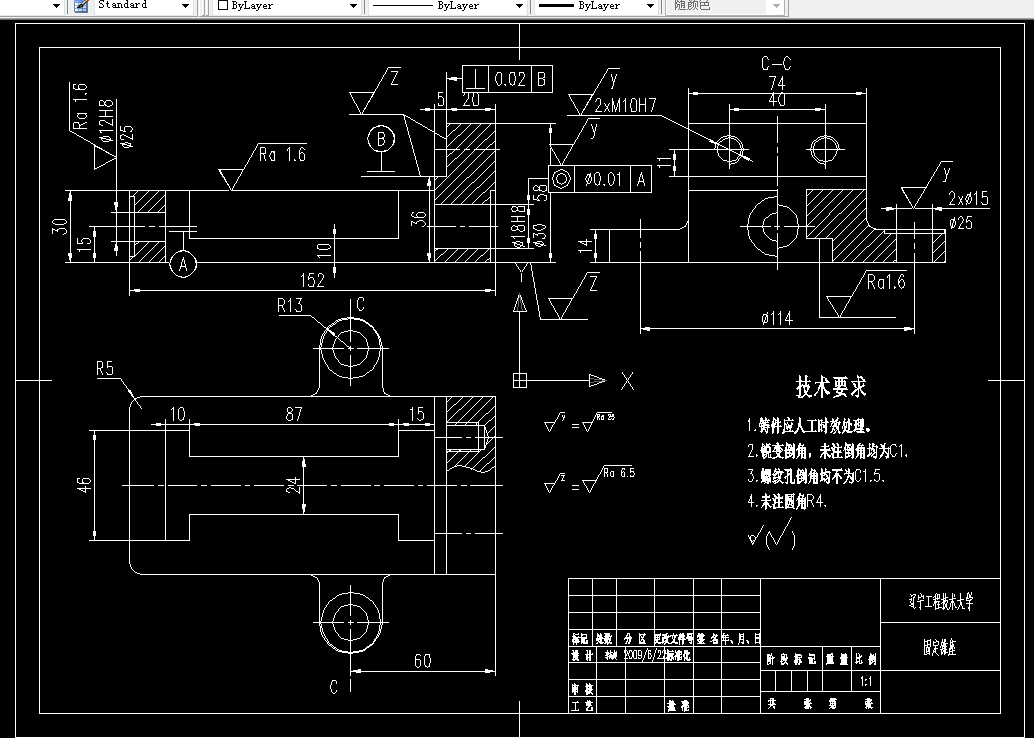Click the UCS origin icon

click(518, 380)
